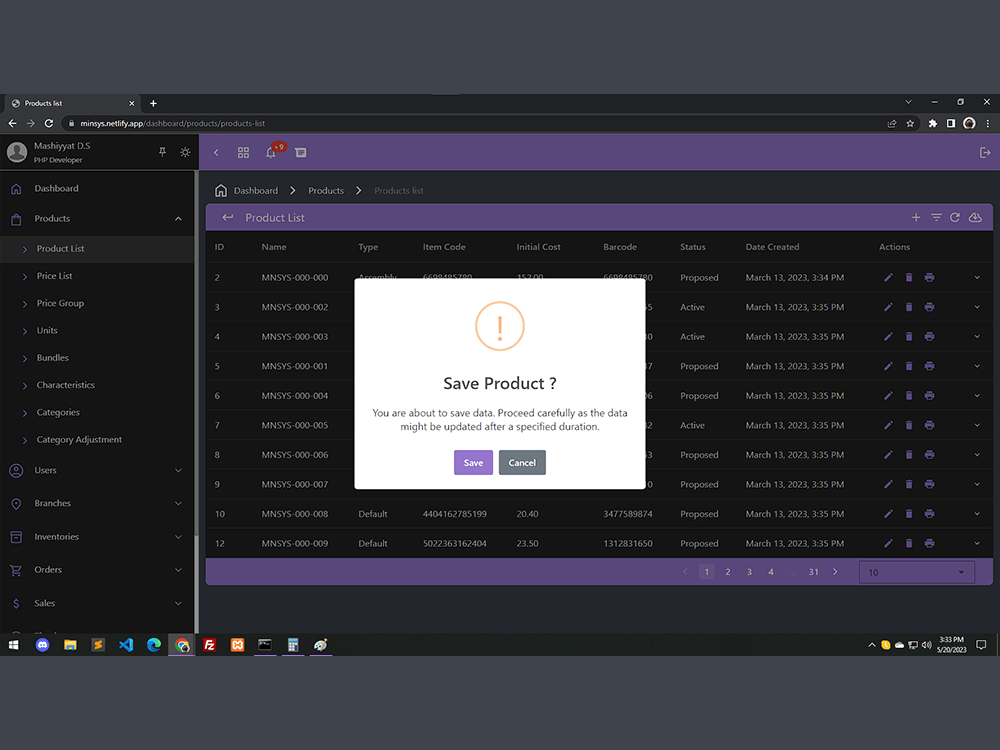
Task: Select Product List in sidebar
Action: pyautogui.click(x=97, y=249)
